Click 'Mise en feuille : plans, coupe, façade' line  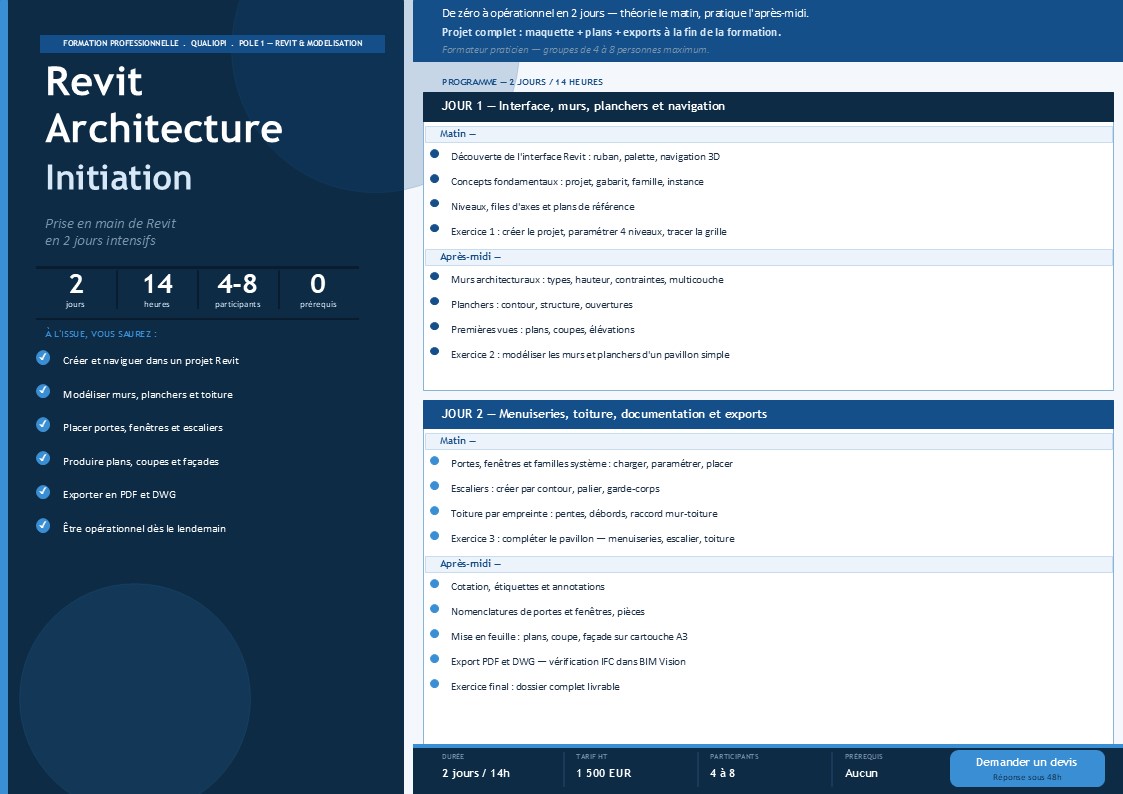pyautogui.click(x=569, y=637)
